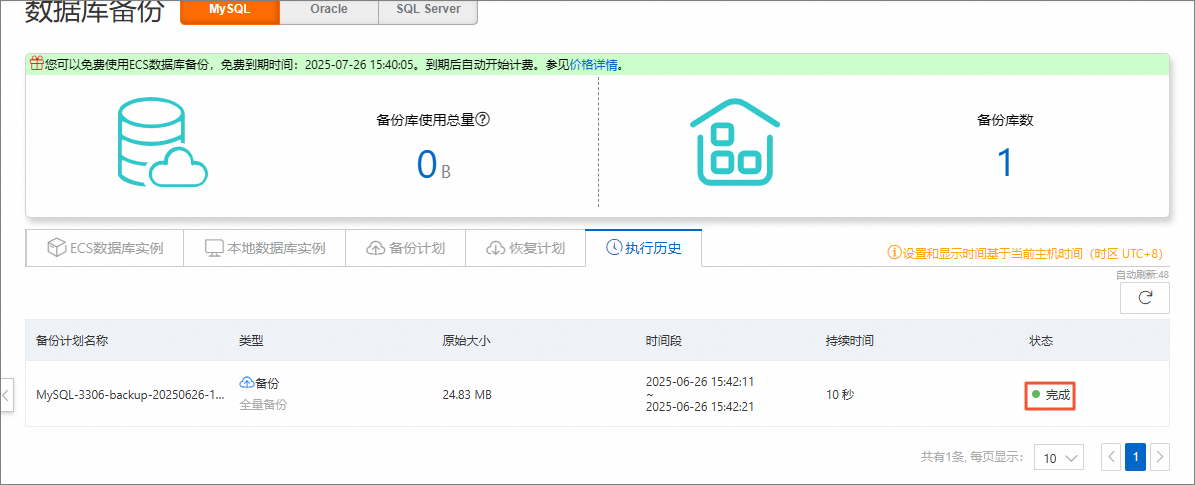Click the cube icon on ECS数据库实例 tab
The width and height of the screenshot is (1195, 485).
(56, 248)
